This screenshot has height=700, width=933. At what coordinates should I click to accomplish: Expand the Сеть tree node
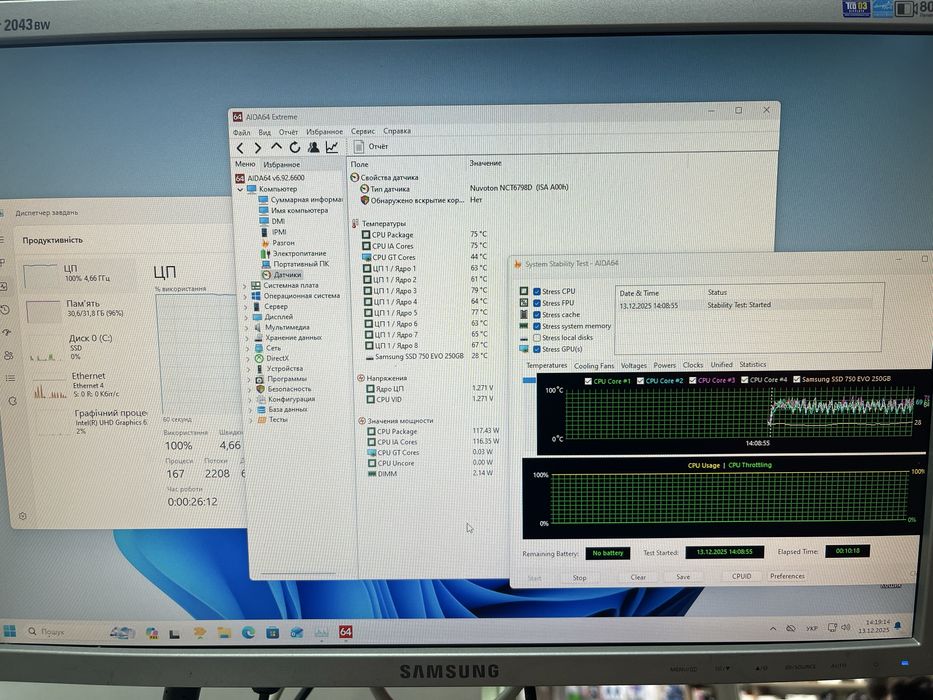248,348
